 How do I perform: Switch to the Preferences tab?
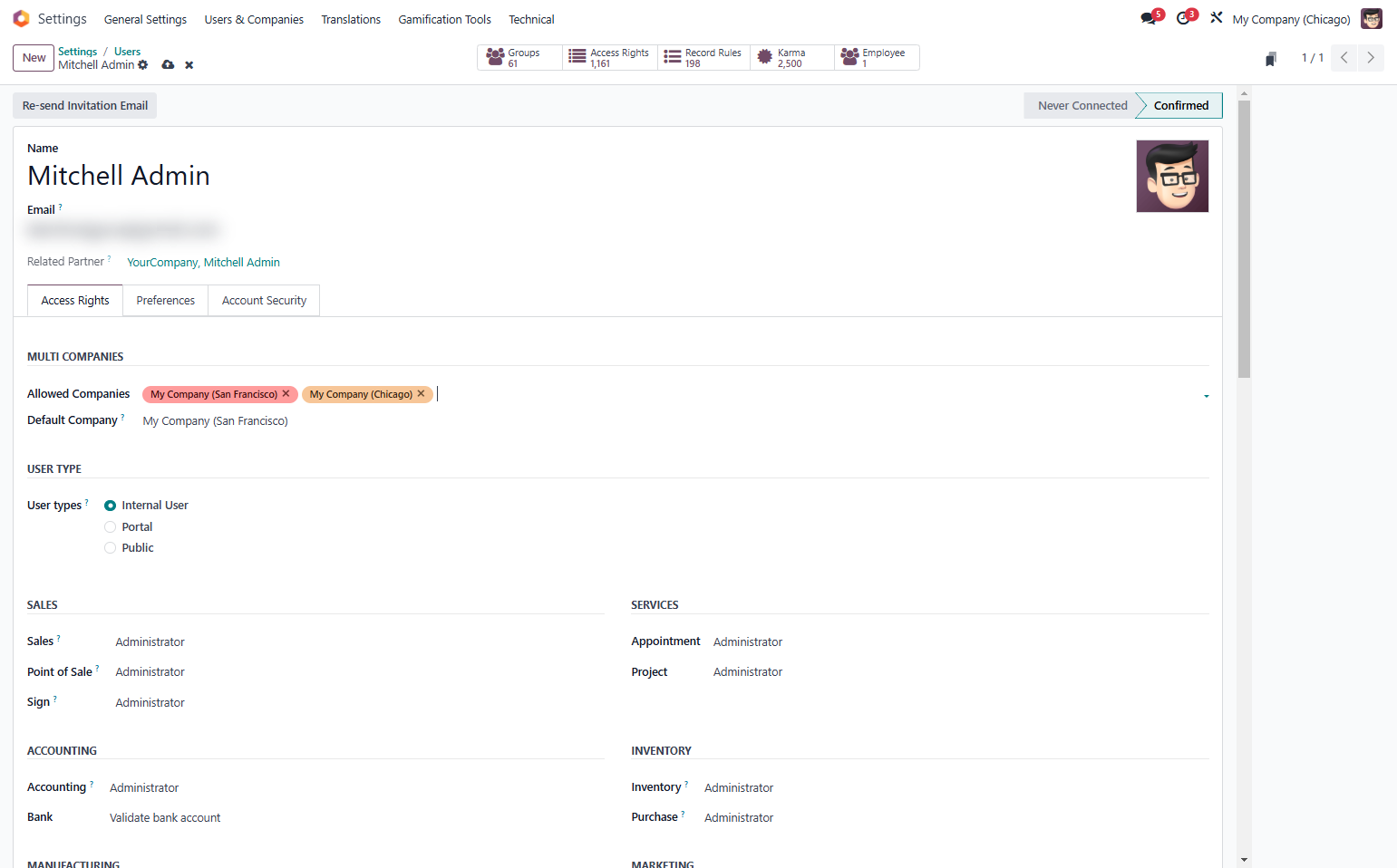click(166, 301)
